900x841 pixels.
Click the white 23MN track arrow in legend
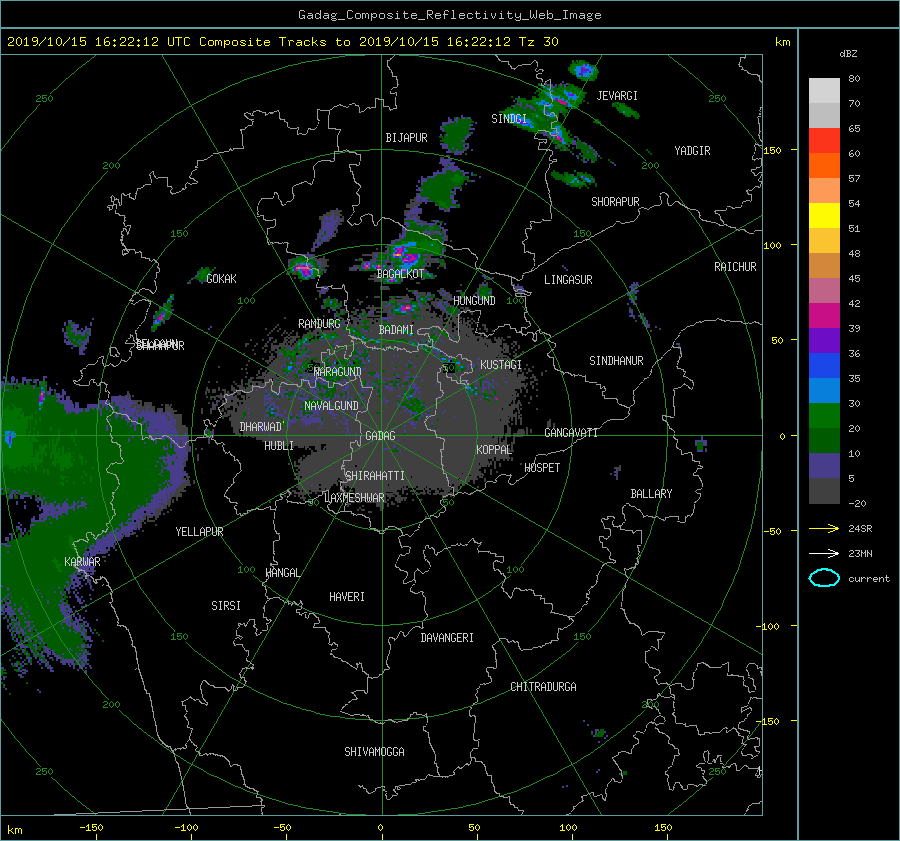pyautogui.click(x=824, y=553)
